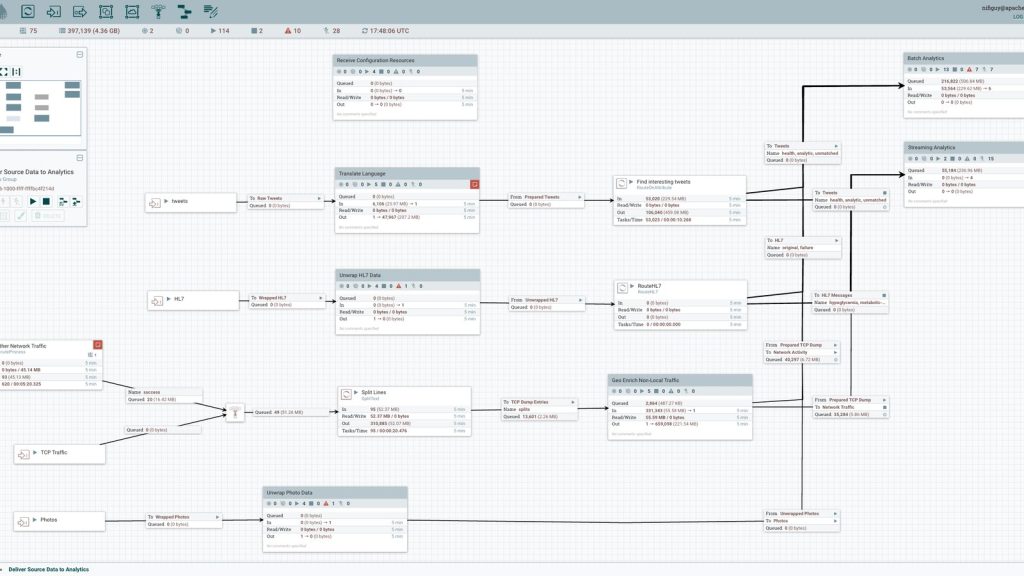Image resolution: width=1024 pixels, height=576 pixels.
Task: Click the pencil color icon in Operate panel
Action: tap(20, 216)
